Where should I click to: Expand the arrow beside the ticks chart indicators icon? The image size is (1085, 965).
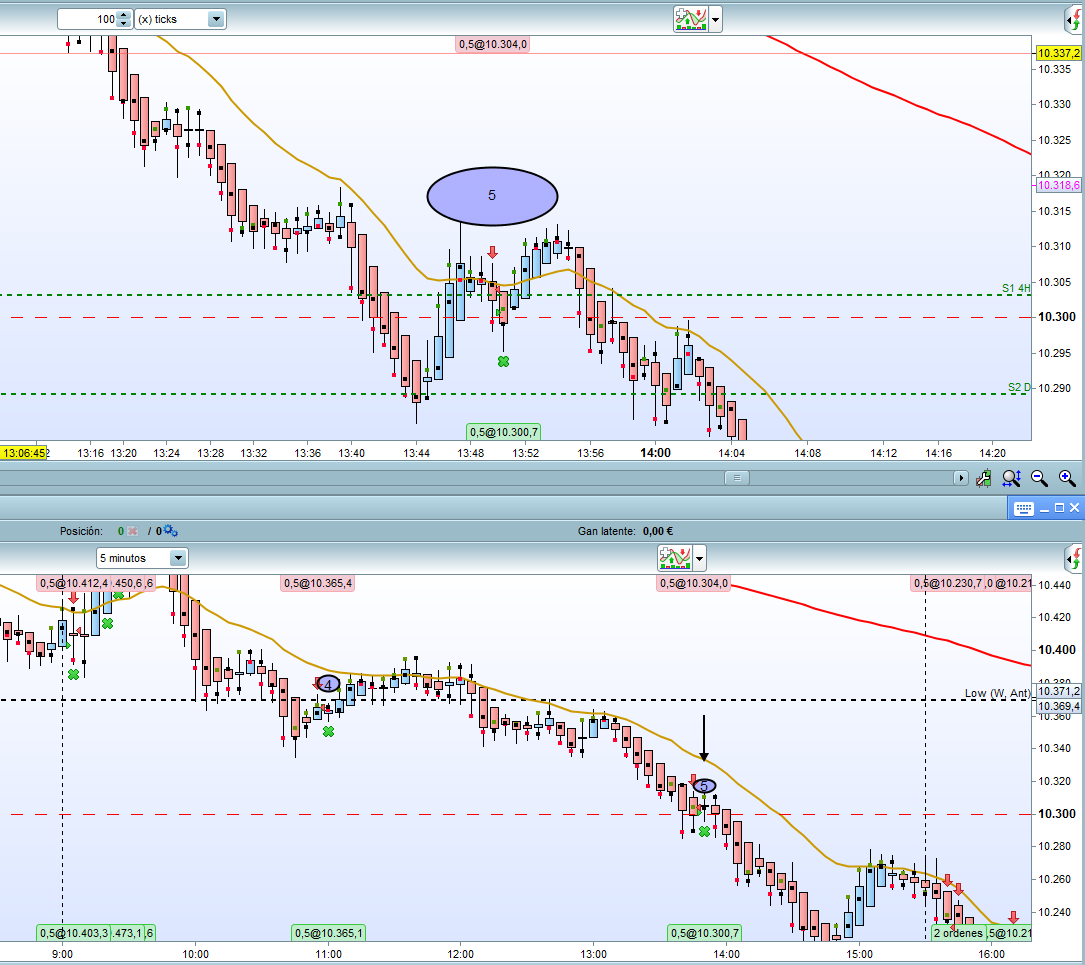point(715,19)
